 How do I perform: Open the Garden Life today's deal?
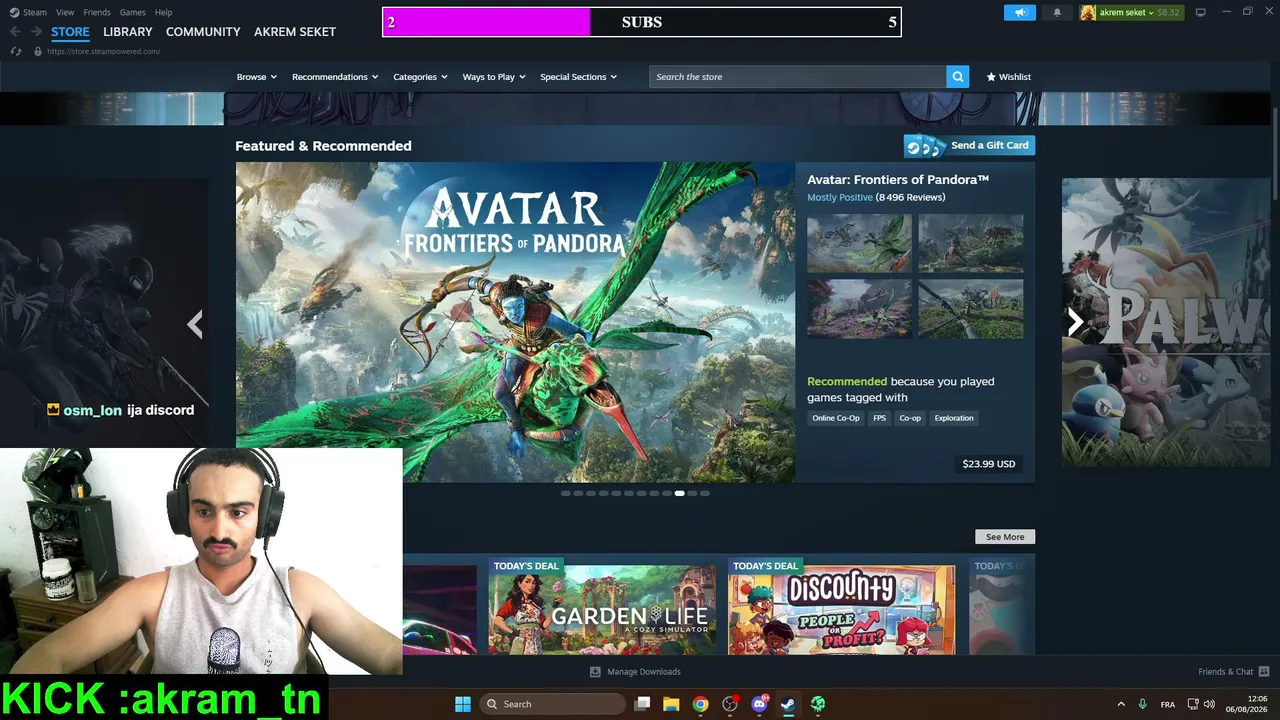[x=602, y=607]
